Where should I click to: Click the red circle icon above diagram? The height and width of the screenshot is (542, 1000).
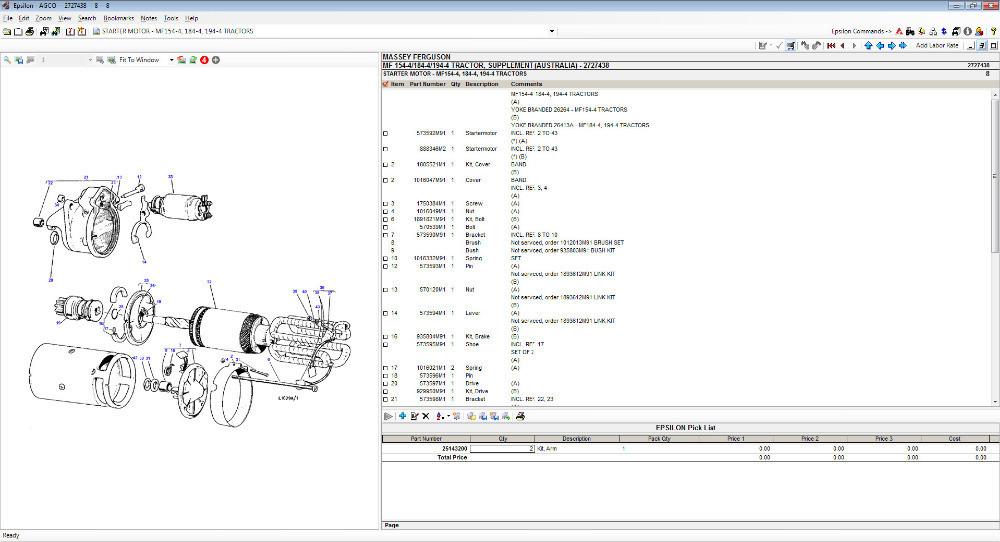coord(204,60)
